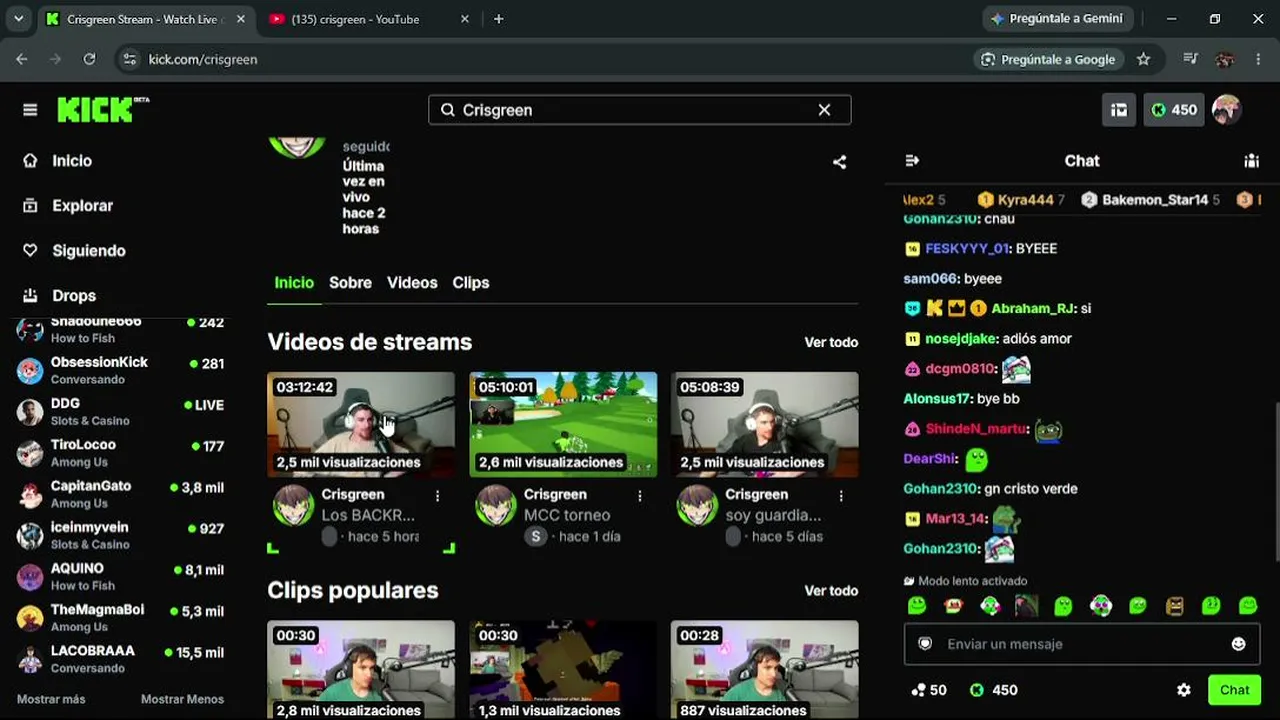The height and width of the screenshot is (720, 1280).
Task: Open the 05:08:39 stream video thumbnail
Action: coord(765,425)
